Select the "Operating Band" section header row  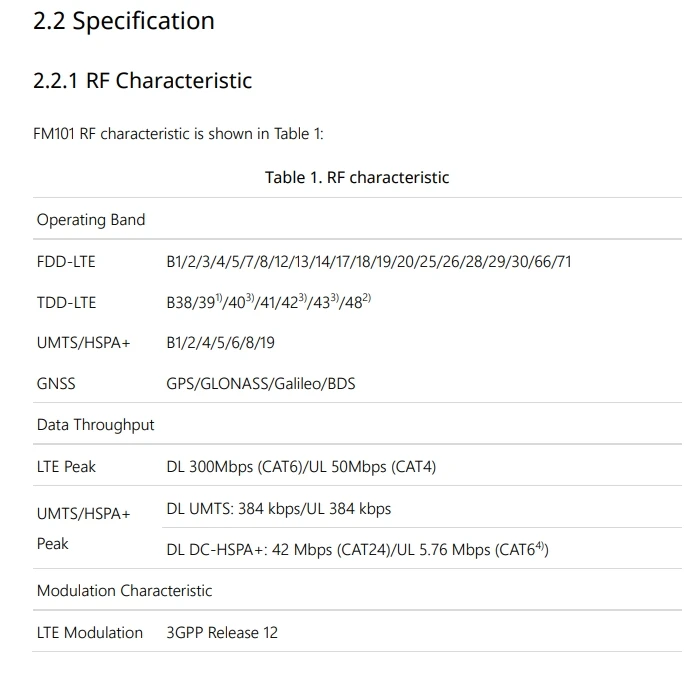[x=91, y=220]
